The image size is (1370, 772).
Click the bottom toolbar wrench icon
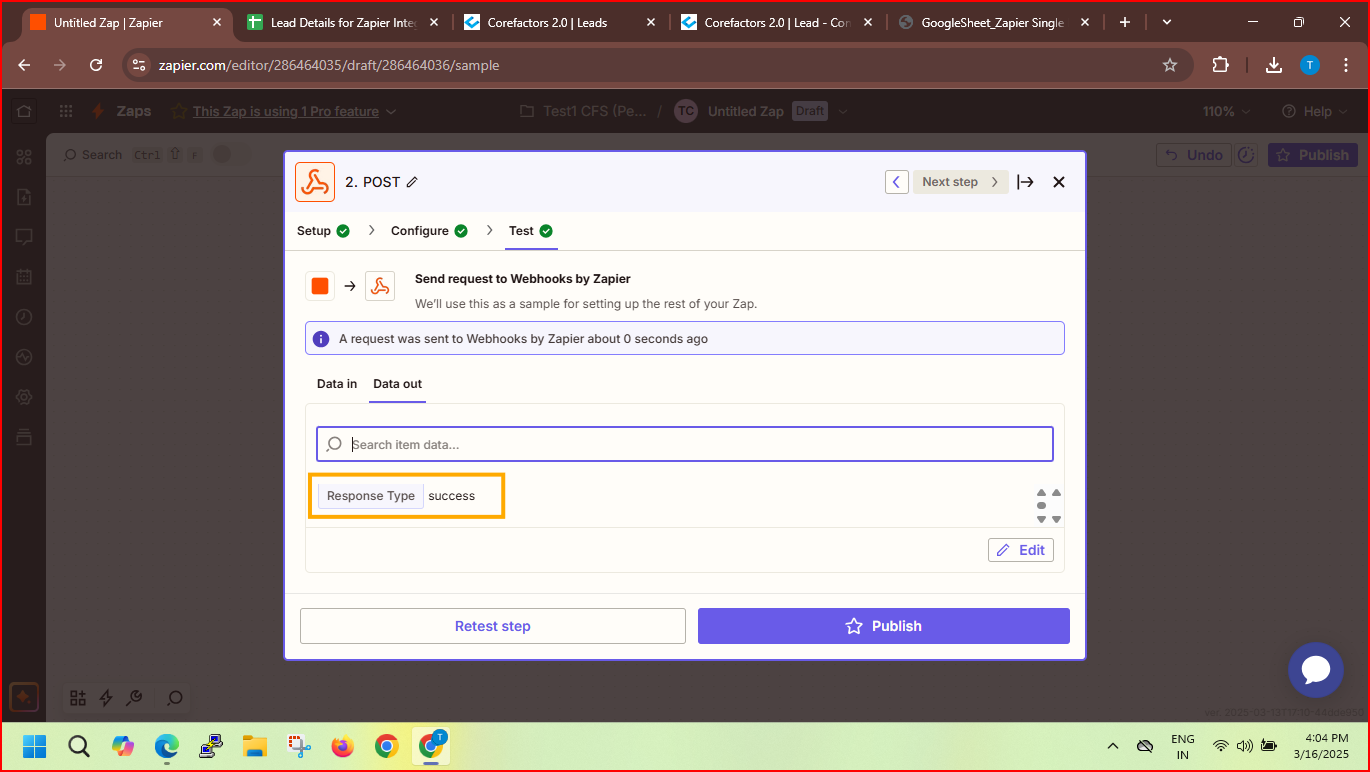click(x=134, y=698)
